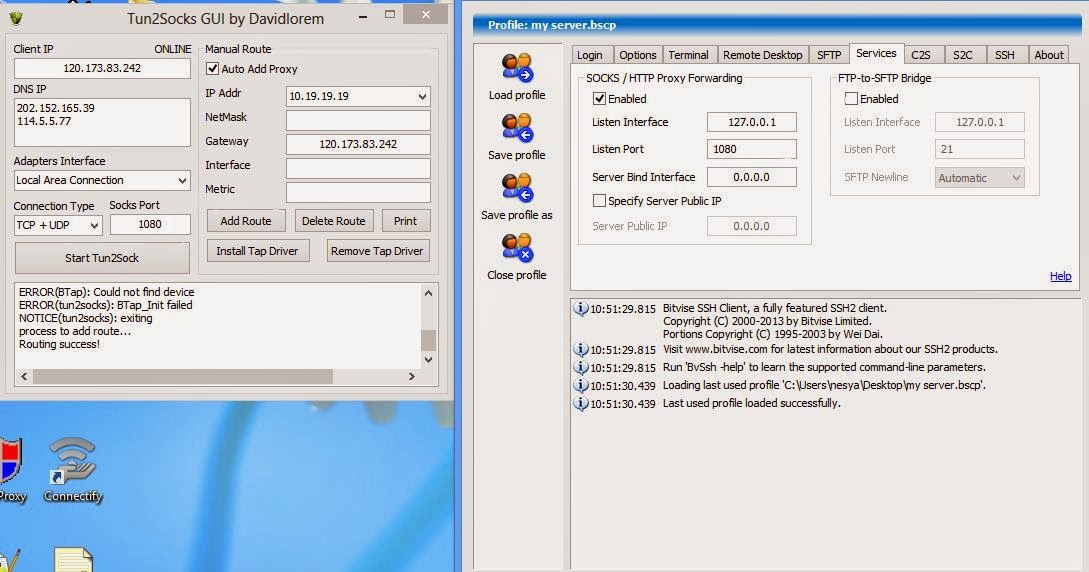This screenshot has width=1089, height=572.
Task: Open the Connectify desktop shortcut
Action: pos(73,469)
